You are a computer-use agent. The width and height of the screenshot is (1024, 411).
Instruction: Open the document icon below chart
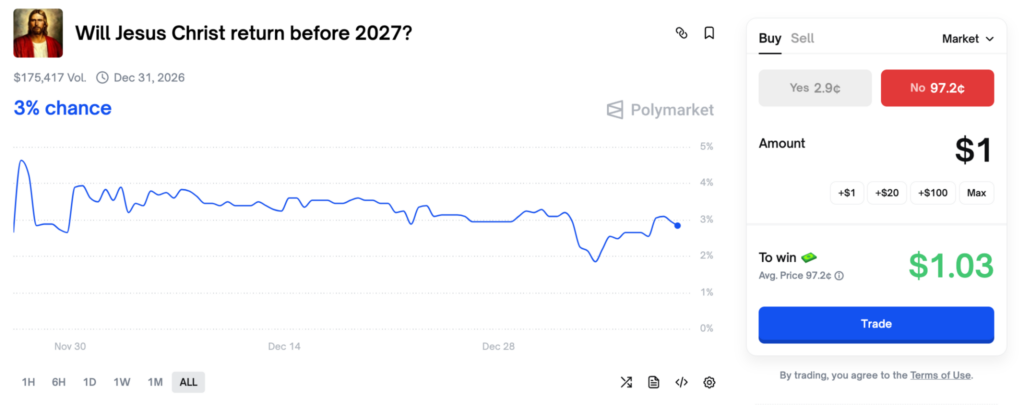[x=654, y=382]
